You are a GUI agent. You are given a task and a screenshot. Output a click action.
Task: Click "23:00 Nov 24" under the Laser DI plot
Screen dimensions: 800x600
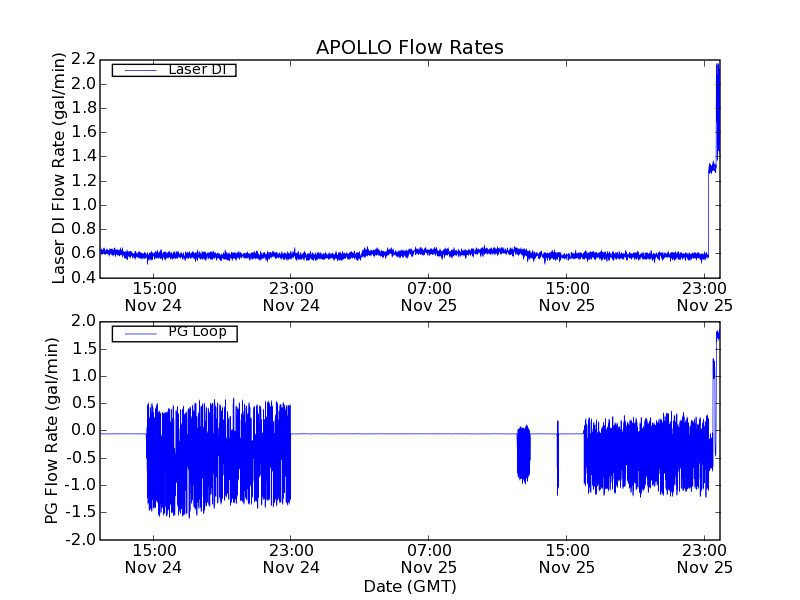tap(291, 297)
